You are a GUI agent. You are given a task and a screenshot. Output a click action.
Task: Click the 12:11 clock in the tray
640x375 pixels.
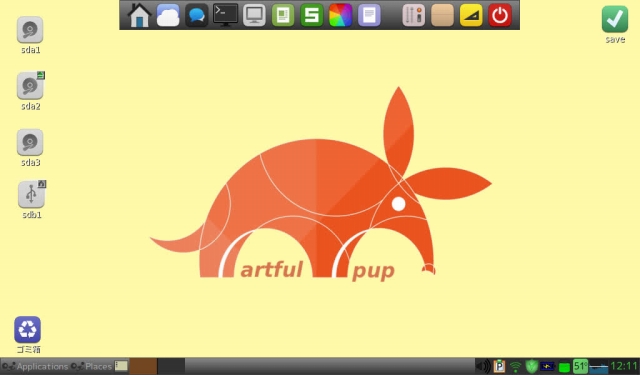tap(624, 366)
